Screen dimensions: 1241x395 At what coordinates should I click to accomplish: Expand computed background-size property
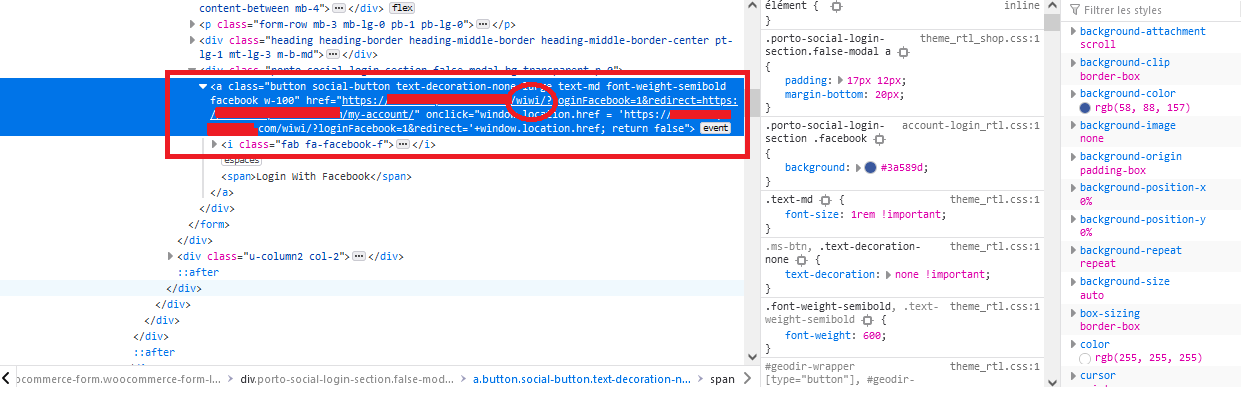tap(1073, 282)
